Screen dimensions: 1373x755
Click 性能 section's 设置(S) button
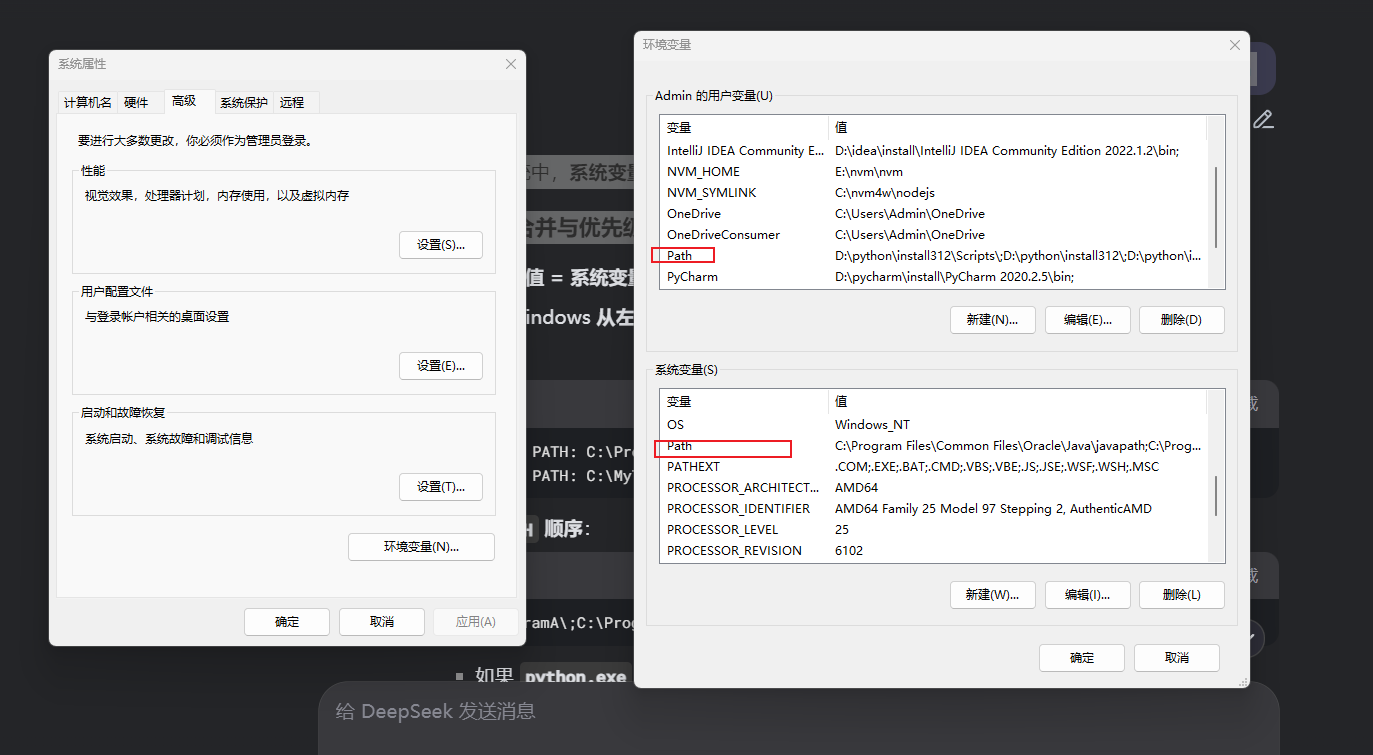click(441, 244)
